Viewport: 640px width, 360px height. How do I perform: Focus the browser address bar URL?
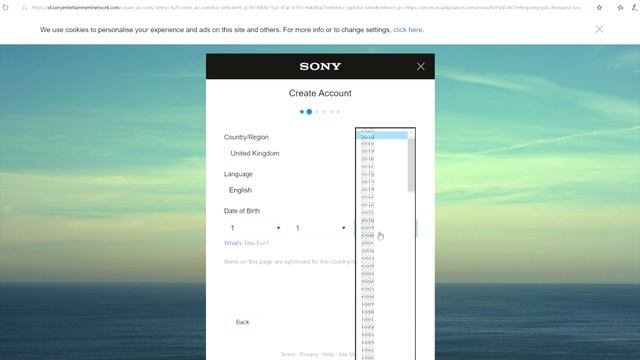[x=306, y=7]
